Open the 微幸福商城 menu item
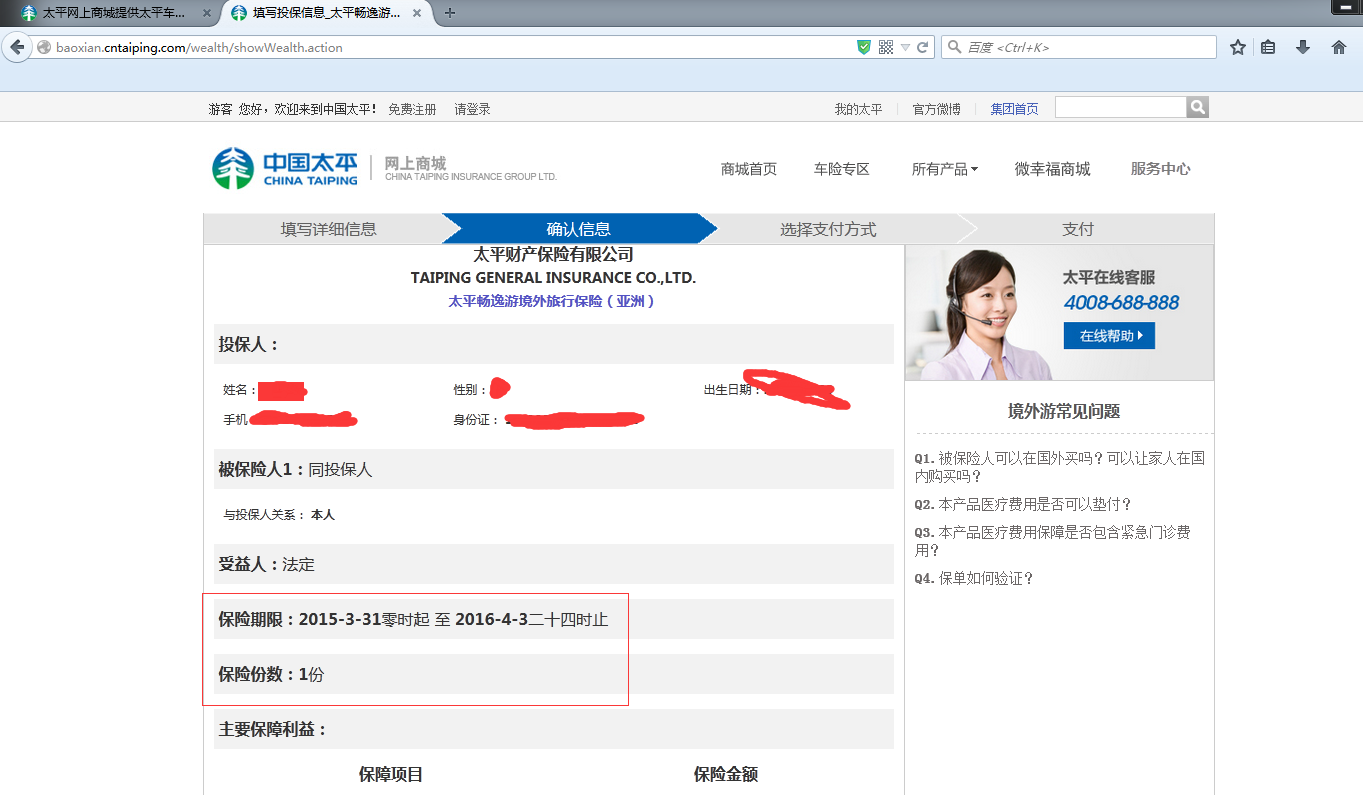 1052,169
